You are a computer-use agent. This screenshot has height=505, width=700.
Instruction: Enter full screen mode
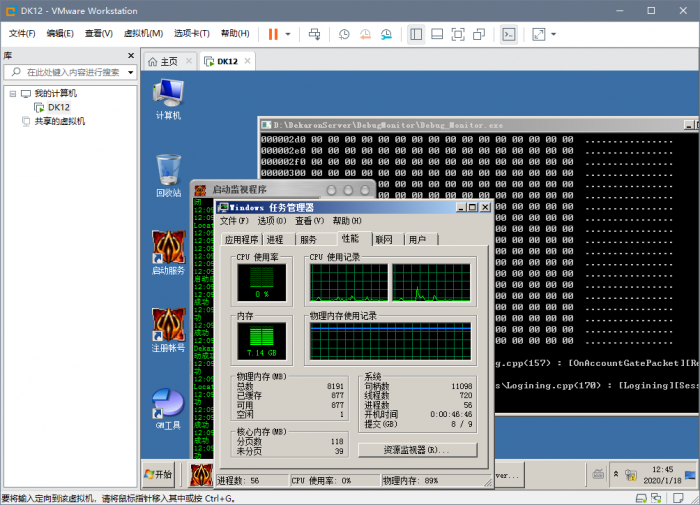[458, 34]
